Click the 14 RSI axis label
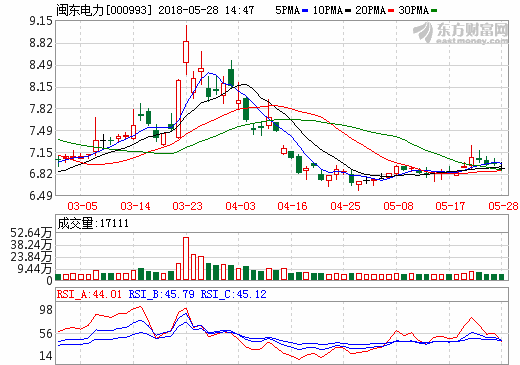This screenshot has height=365, width=520. pos(46,356)
